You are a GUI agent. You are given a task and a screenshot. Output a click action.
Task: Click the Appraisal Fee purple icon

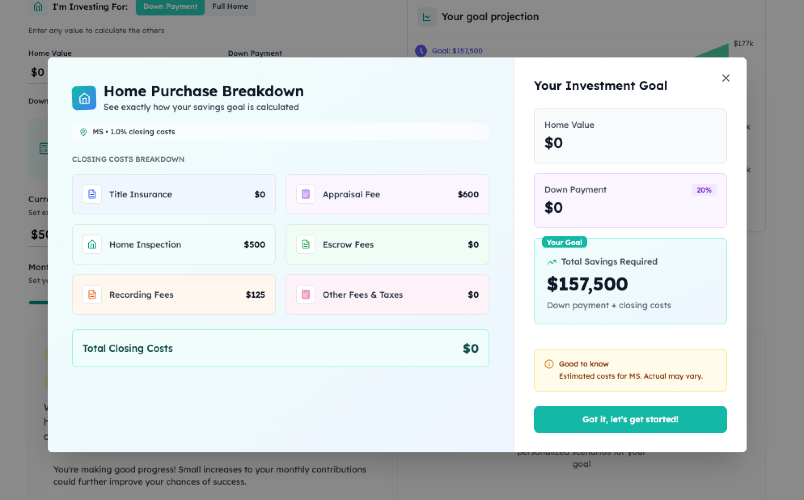click(306, 194)
